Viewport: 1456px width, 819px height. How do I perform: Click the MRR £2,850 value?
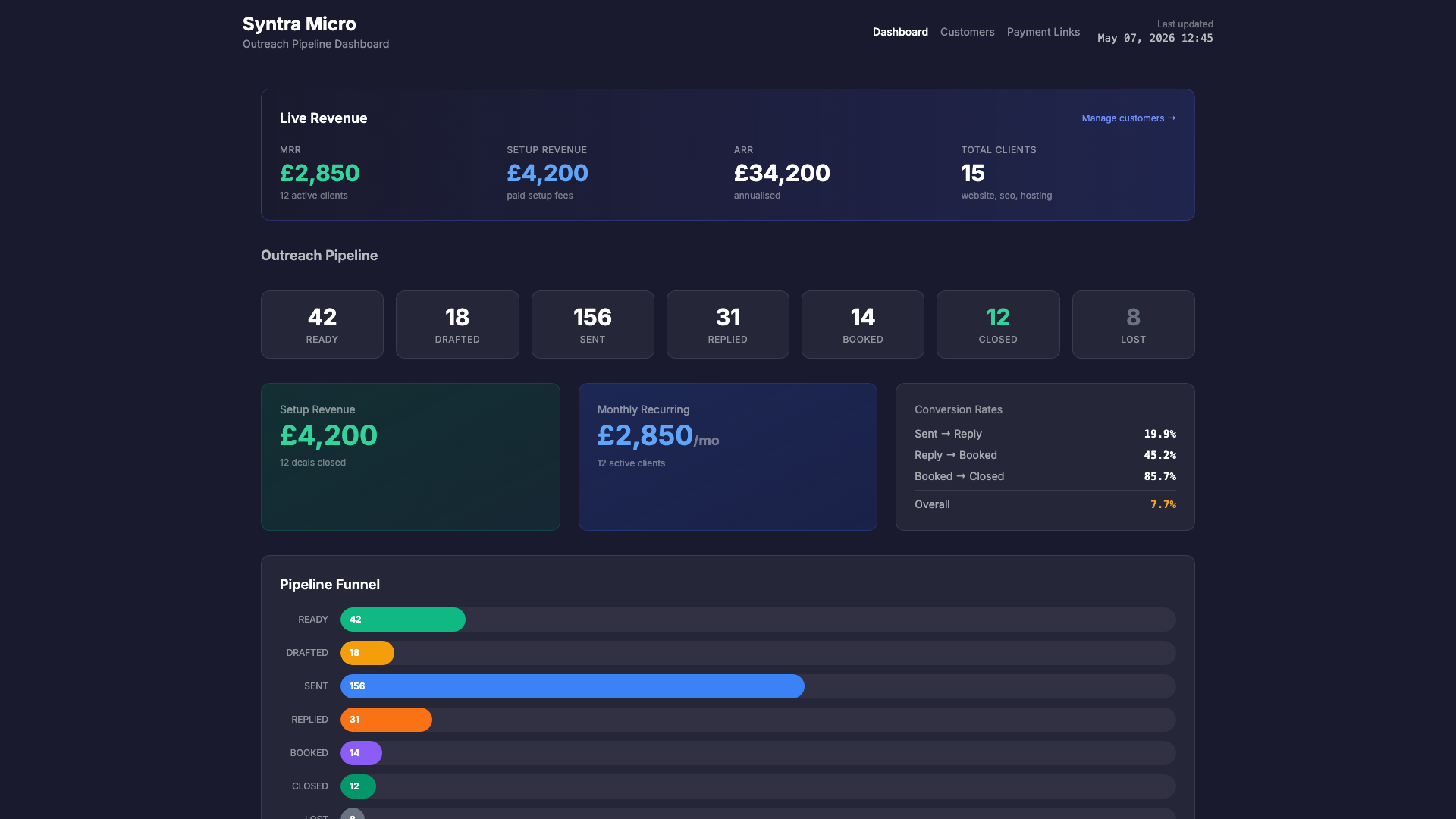[319, 174]
